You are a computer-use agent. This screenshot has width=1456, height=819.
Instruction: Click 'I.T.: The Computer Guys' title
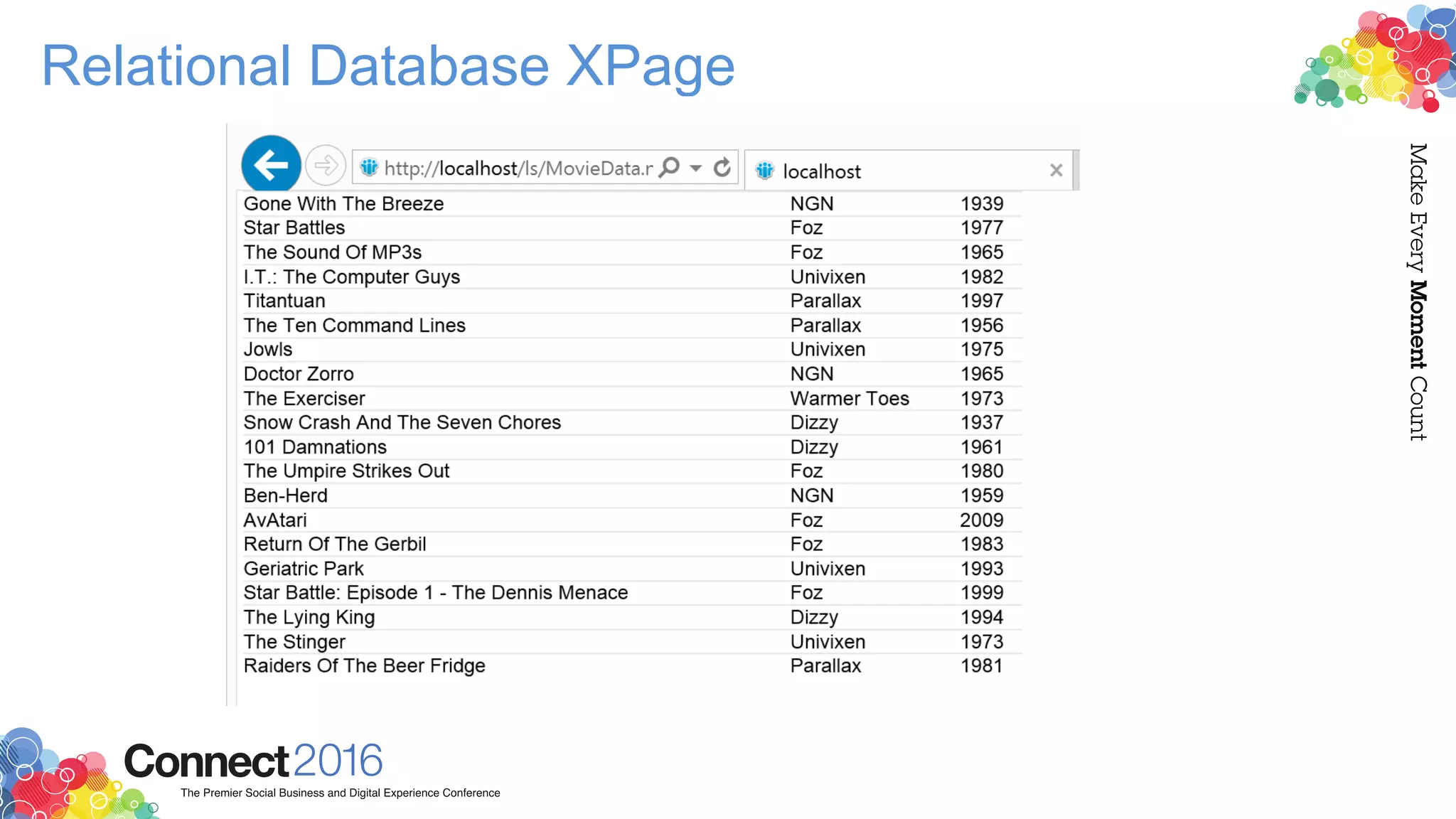click(352, 277)
